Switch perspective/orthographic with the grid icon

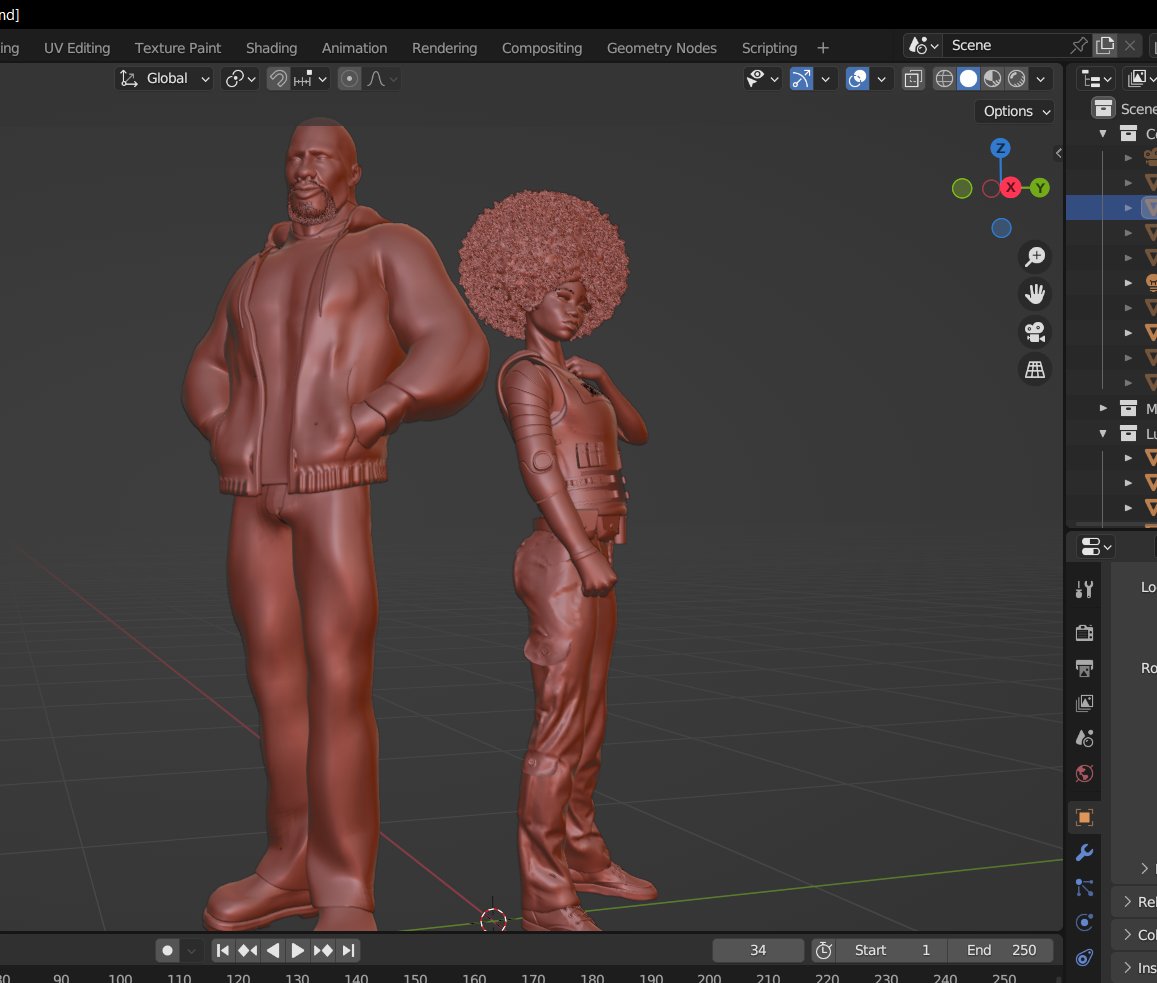(x=1035, y=370)
